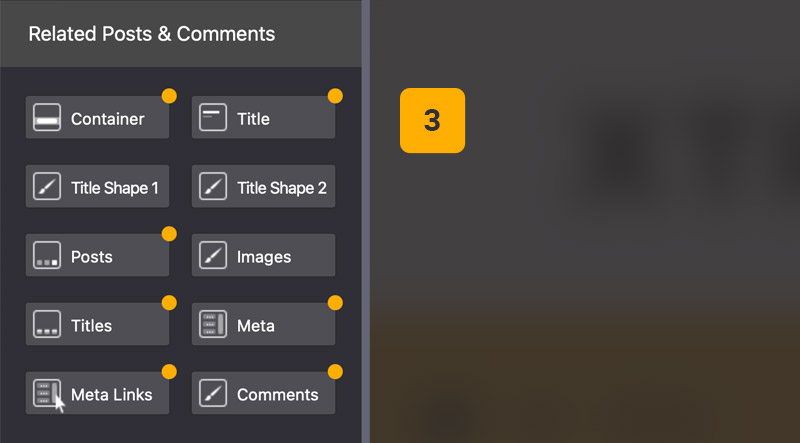Click the orange dot on Posts
The image size is (800, 443).
coord(169,234)
